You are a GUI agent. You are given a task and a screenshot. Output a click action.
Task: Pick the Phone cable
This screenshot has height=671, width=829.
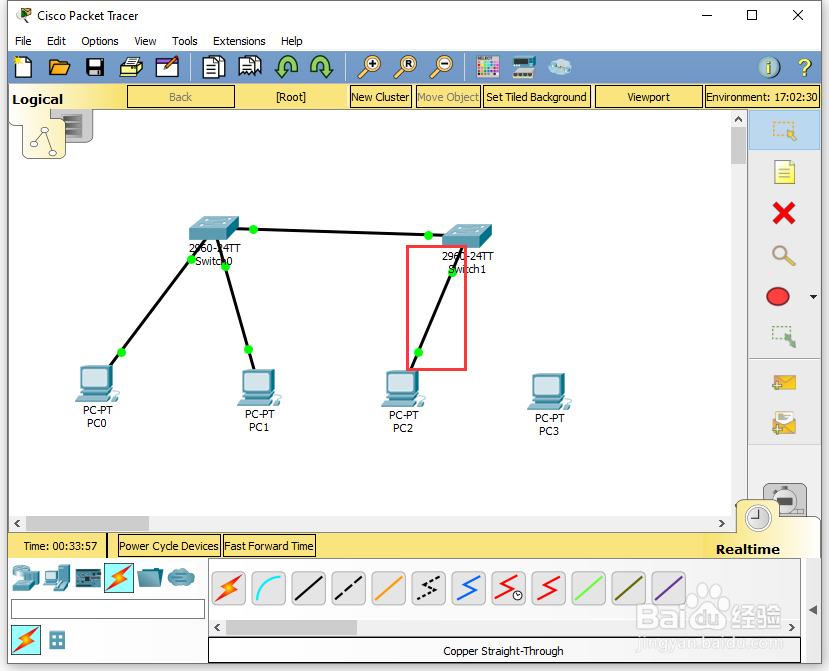click(x=429, y=588)
